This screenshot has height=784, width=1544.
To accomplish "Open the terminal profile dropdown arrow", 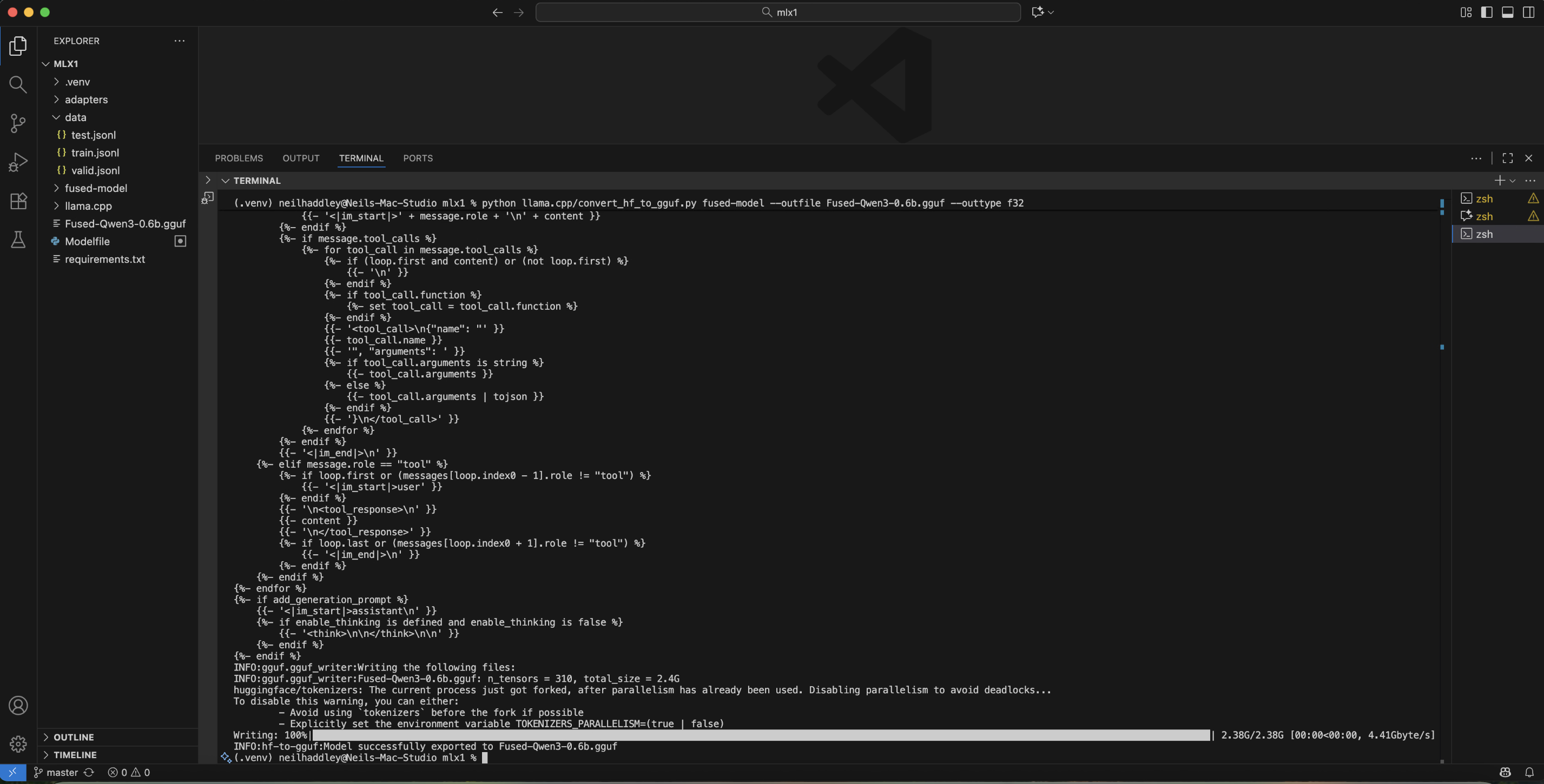I will (1513, 180).
